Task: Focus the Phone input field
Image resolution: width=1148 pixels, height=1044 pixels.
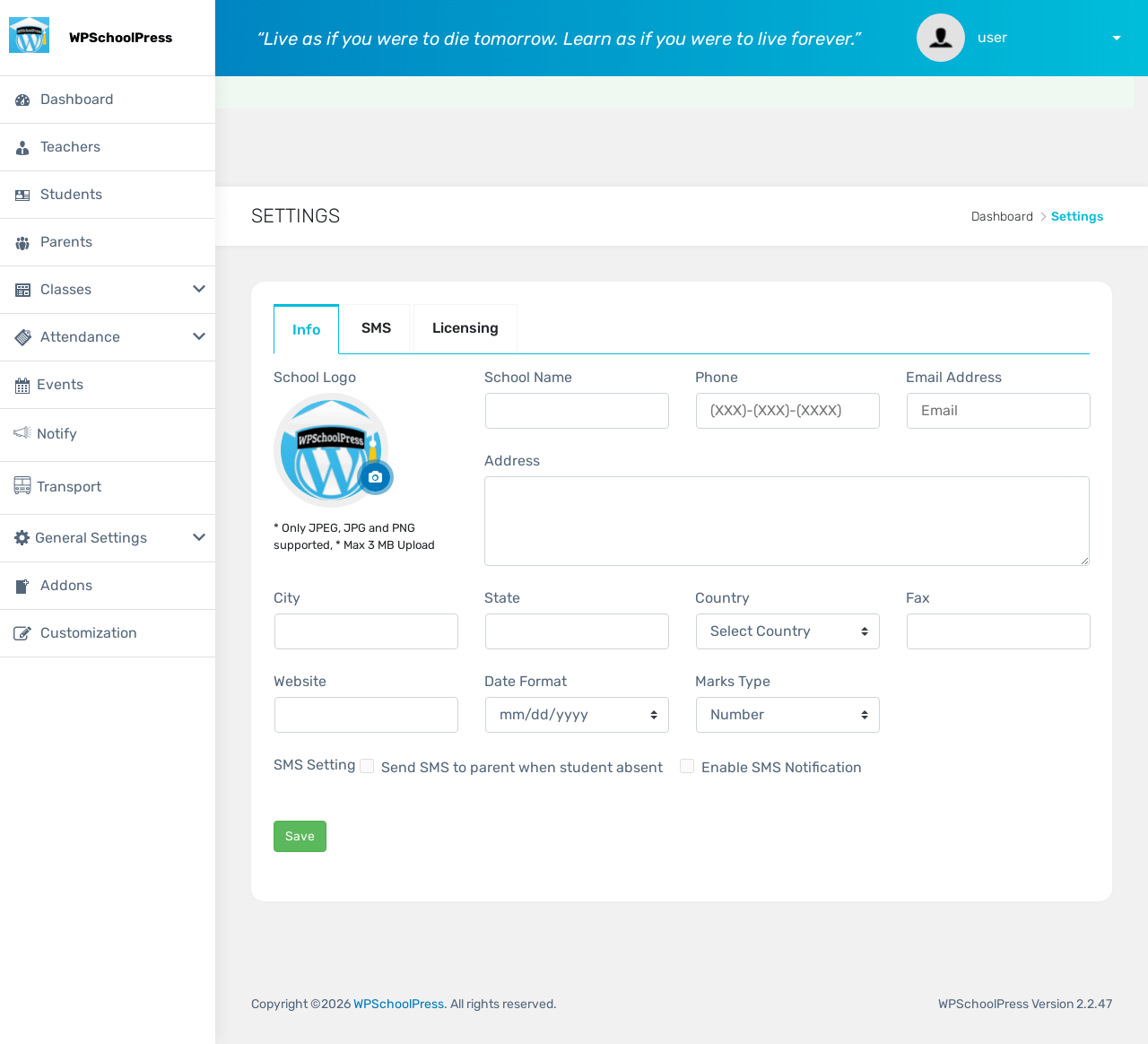Action: point(787,411)
